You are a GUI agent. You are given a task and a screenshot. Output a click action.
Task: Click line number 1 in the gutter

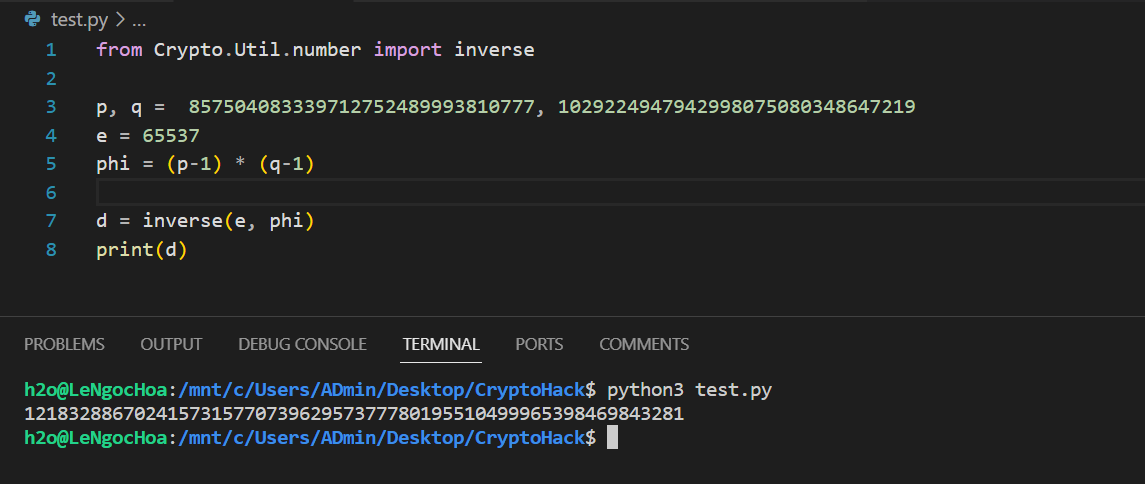tap(51, 49)
